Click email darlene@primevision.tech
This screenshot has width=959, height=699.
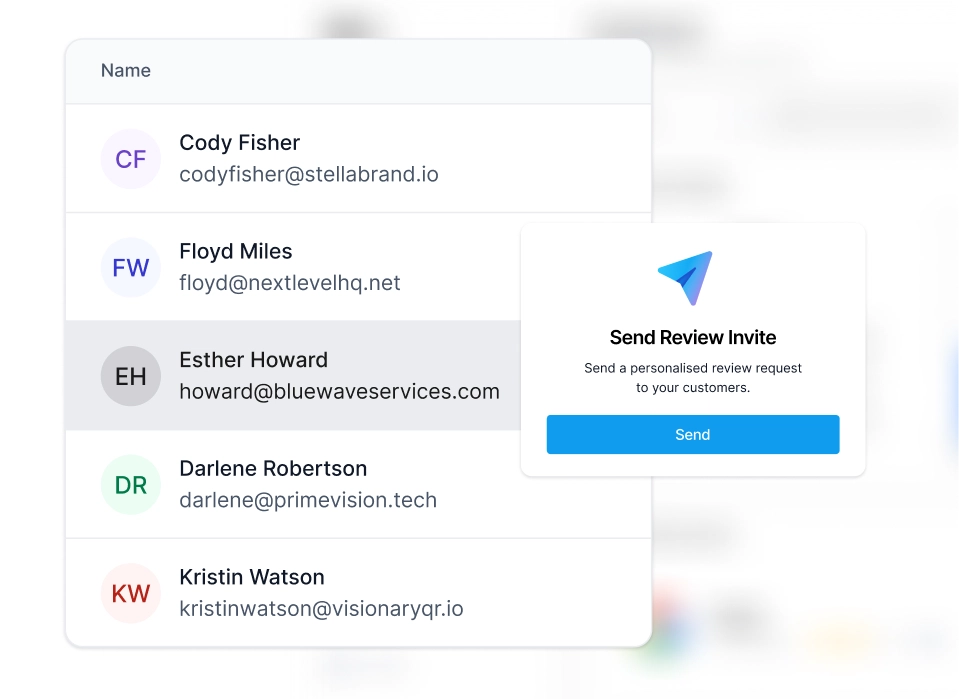pos(308,500)
